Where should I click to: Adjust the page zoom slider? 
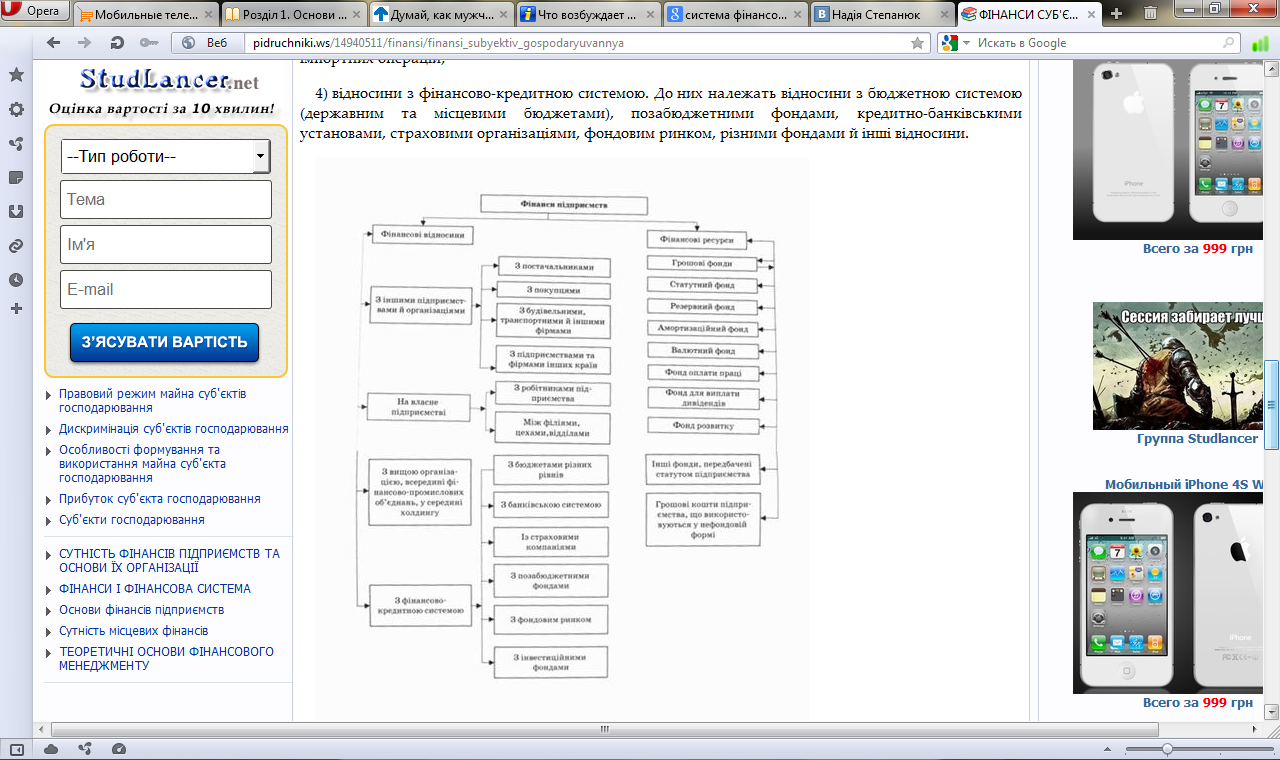[1167, 749]
